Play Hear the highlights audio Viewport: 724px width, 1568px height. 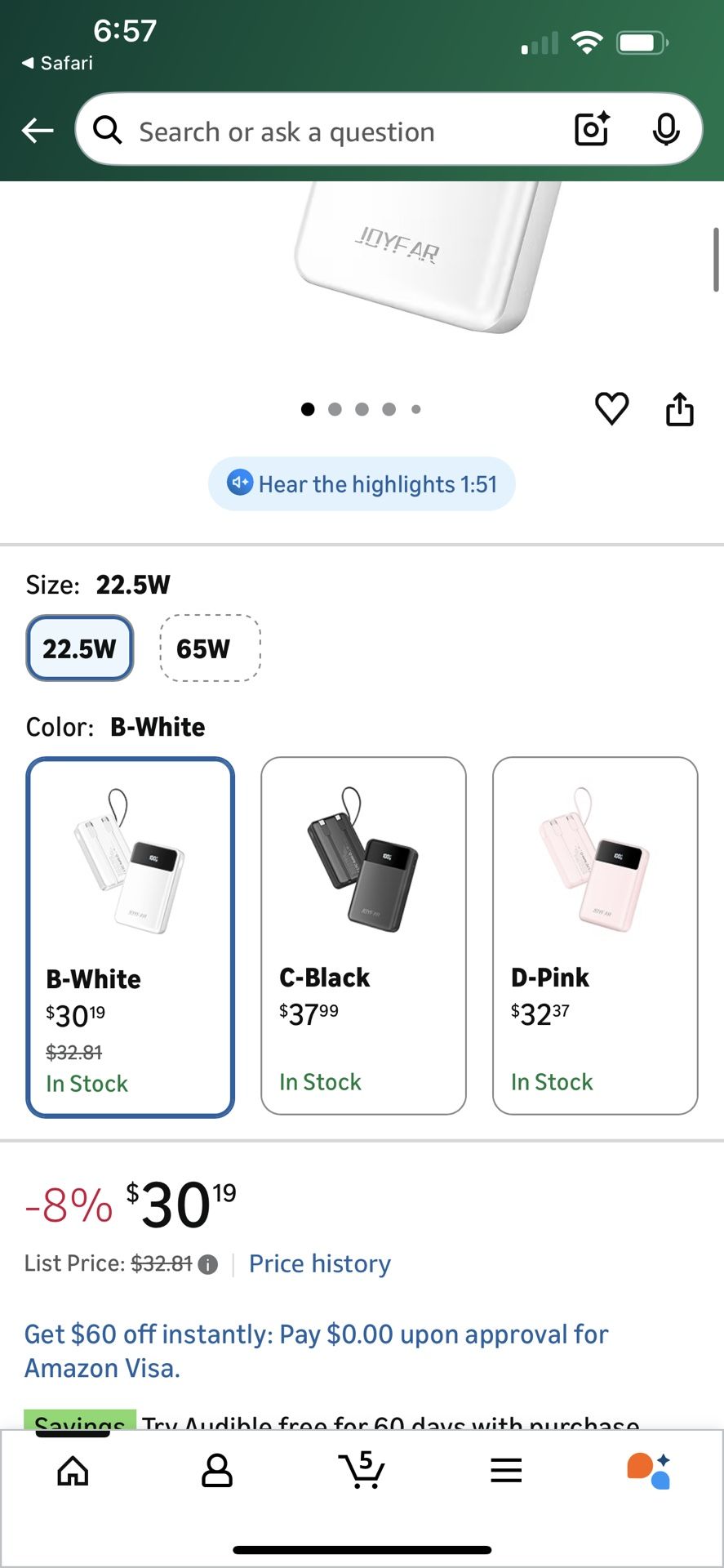click(362, 484)
